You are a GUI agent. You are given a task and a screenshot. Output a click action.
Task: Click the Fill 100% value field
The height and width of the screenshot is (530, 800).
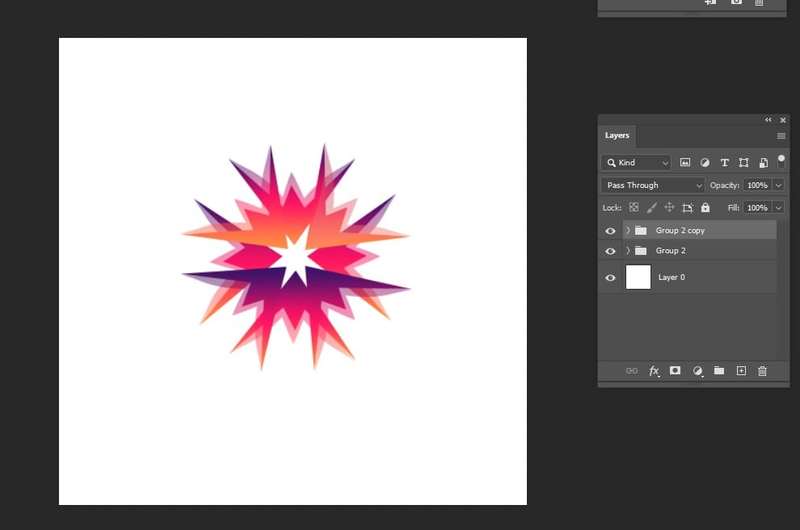click(x=758, y=208)
